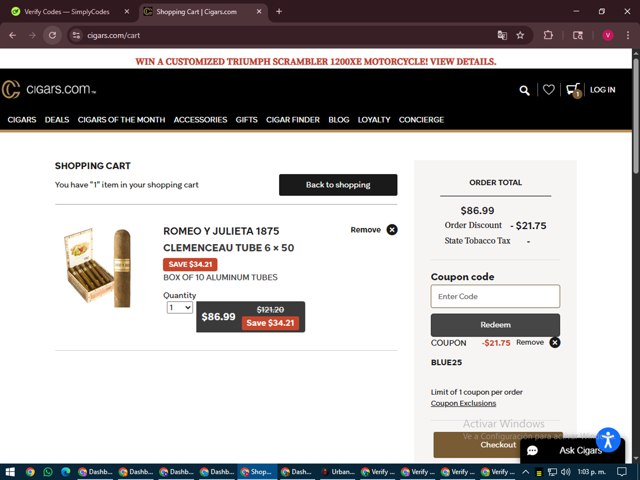Switch to the Shop taskbar window

coord(257,472)
